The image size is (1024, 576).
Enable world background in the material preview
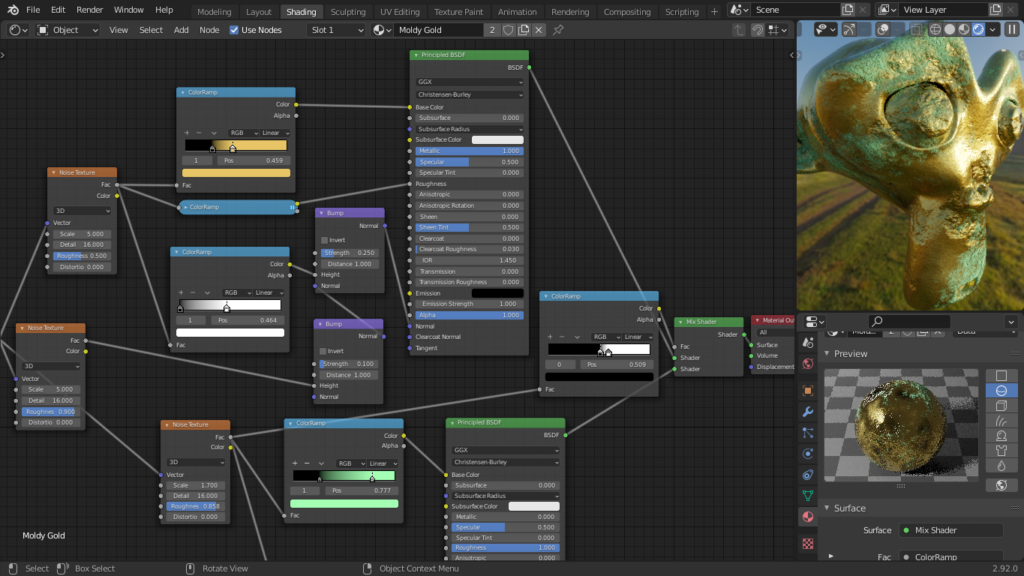pos(1002,484)
